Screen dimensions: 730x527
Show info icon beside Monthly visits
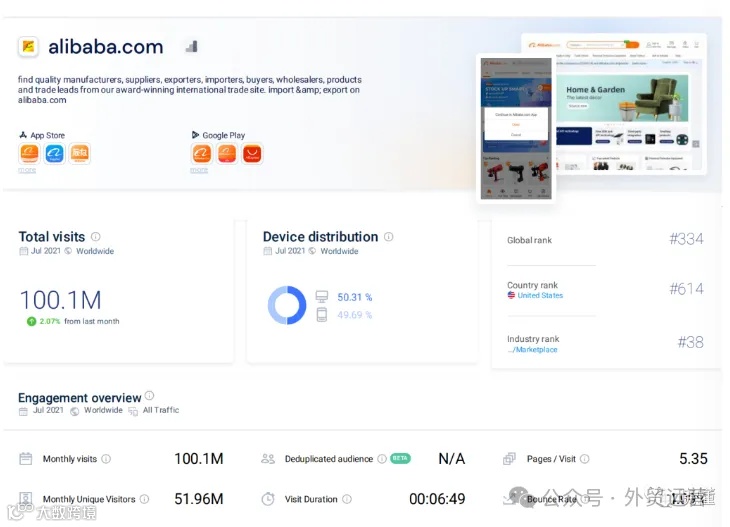[x=106, y=459]
